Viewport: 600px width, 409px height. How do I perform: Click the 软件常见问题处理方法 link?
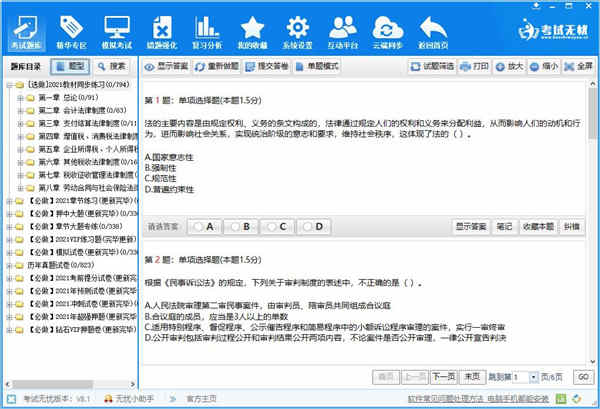coord(445,399)
